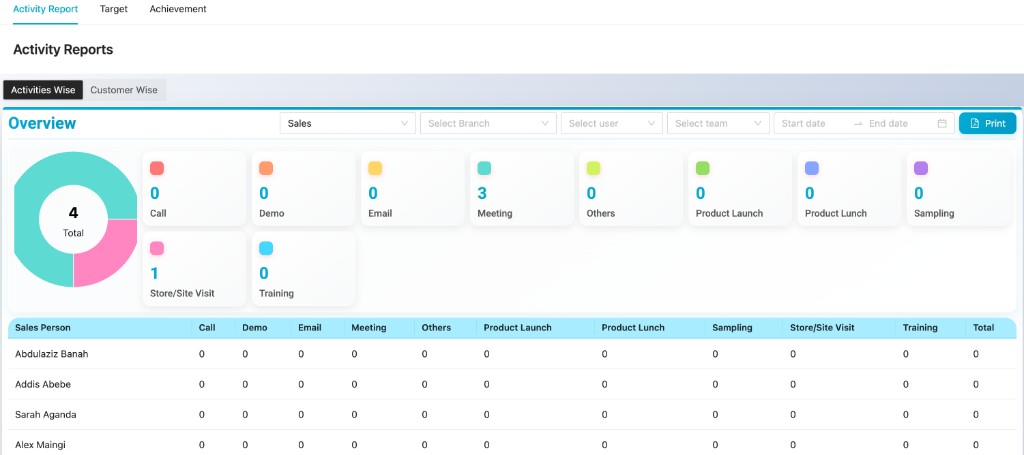
Task: Click the Store/Site Visit column header
Action: click(822, 328)
